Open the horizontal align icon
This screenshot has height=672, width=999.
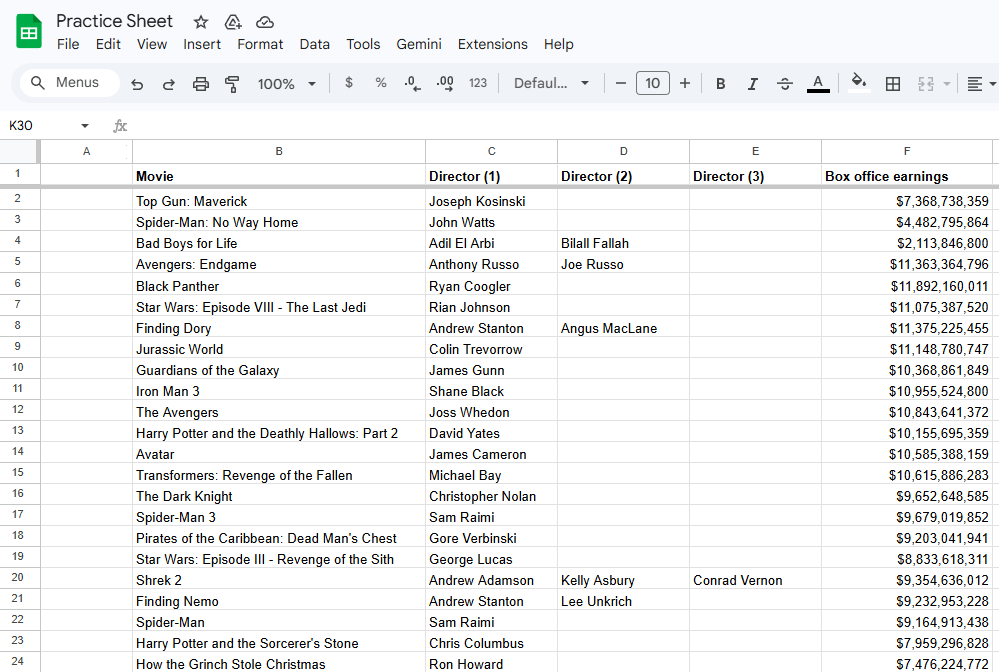tap(975, 83)
